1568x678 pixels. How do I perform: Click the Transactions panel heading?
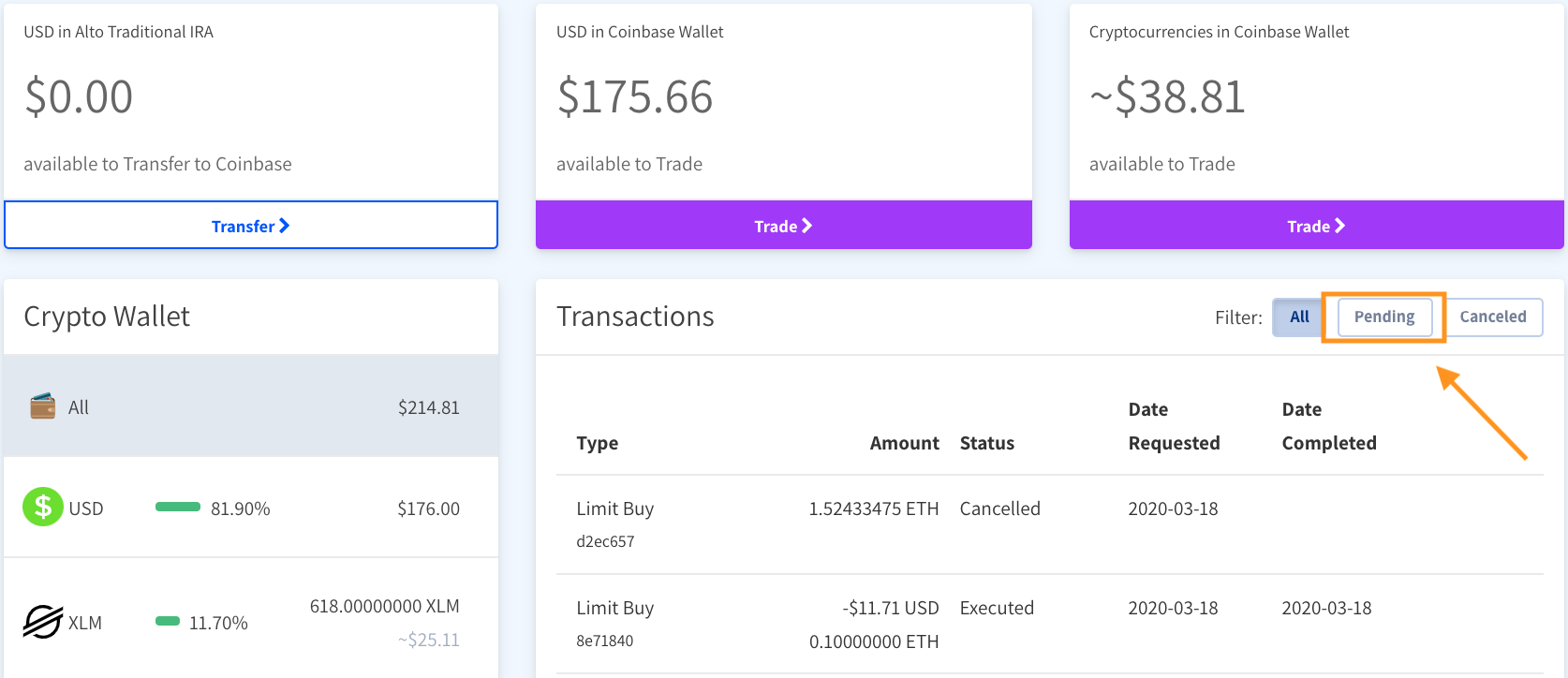coord(635,317)
